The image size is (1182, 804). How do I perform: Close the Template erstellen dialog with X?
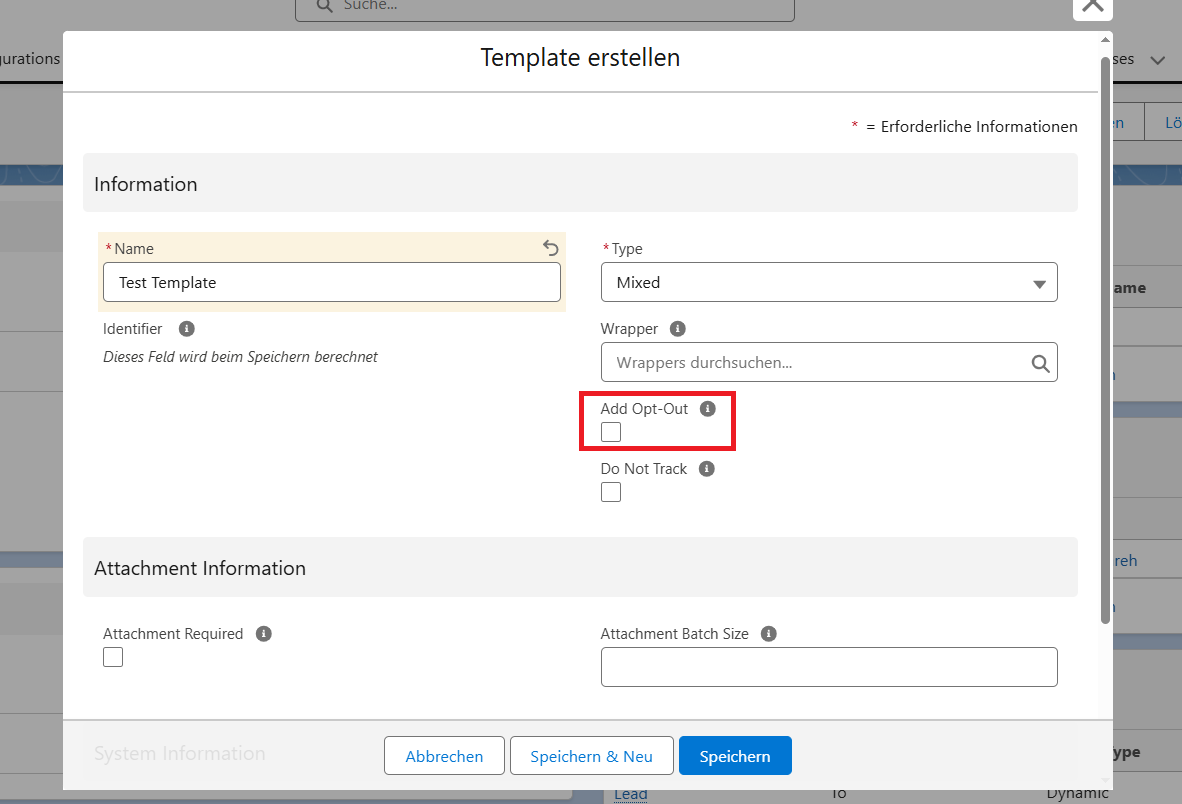point(1092,6)
